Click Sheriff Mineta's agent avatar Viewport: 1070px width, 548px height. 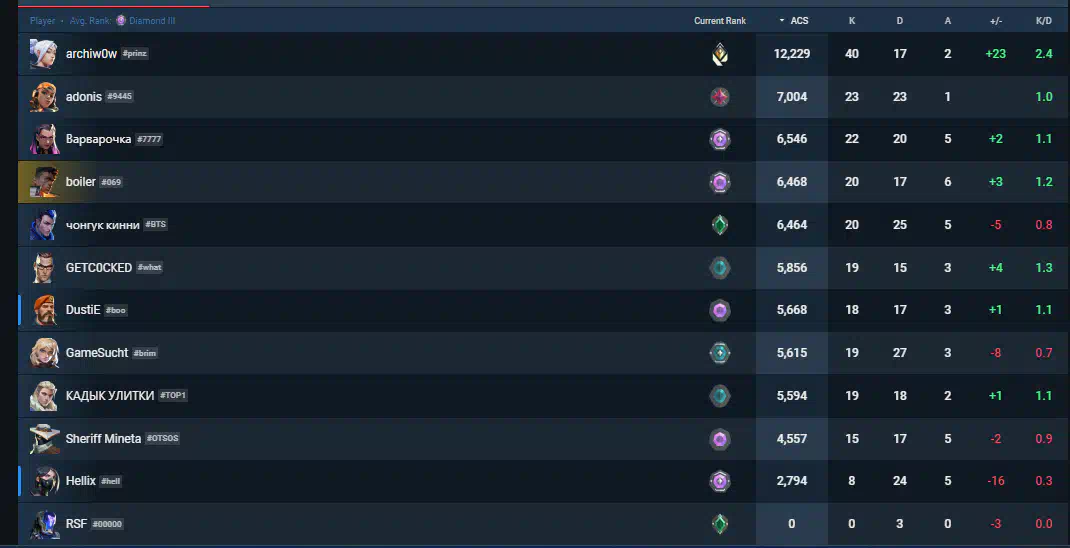point(44,439)
